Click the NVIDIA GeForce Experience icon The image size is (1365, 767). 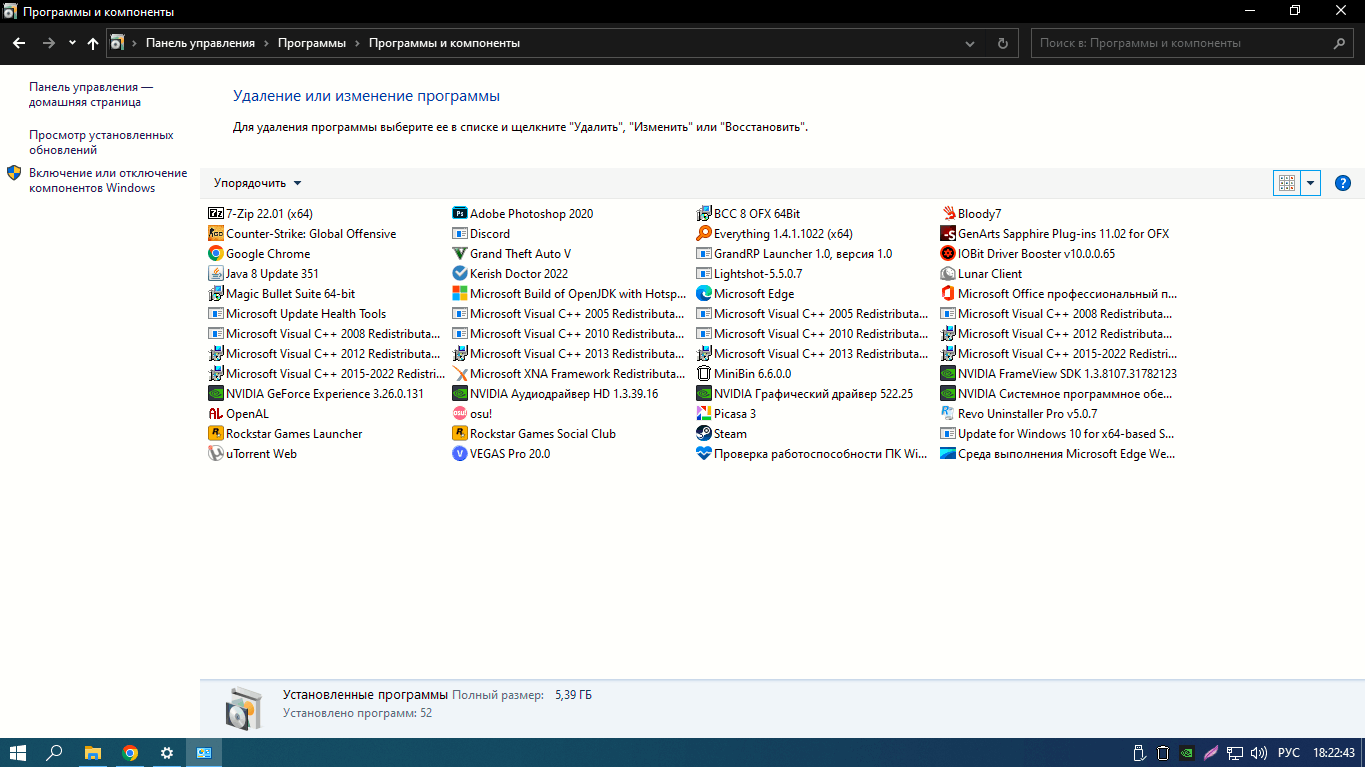[x=215, y=394]
